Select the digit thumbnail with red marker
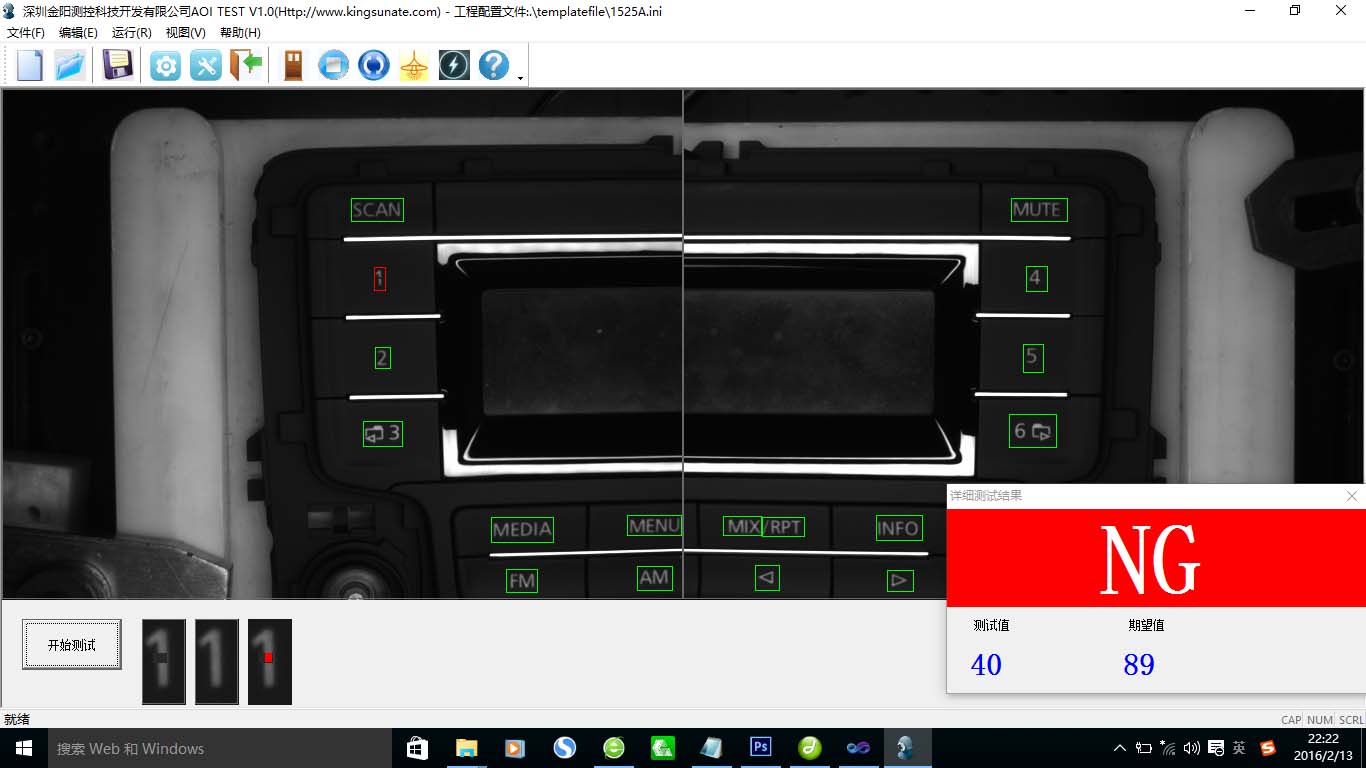This screenshot has width=1366, height=768. [270, 662]
